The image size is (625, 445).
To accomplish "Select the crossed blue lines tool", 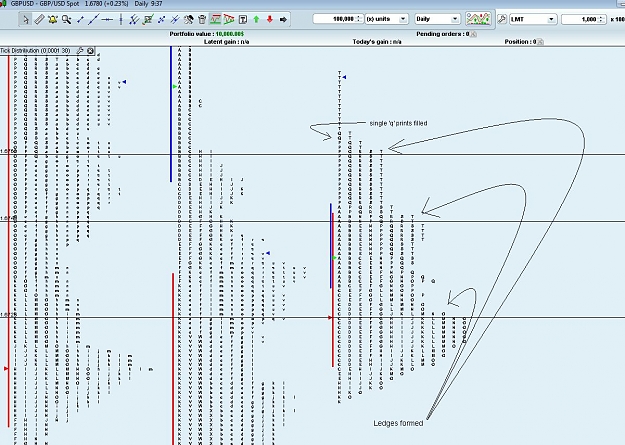I will tap(175, 19).
